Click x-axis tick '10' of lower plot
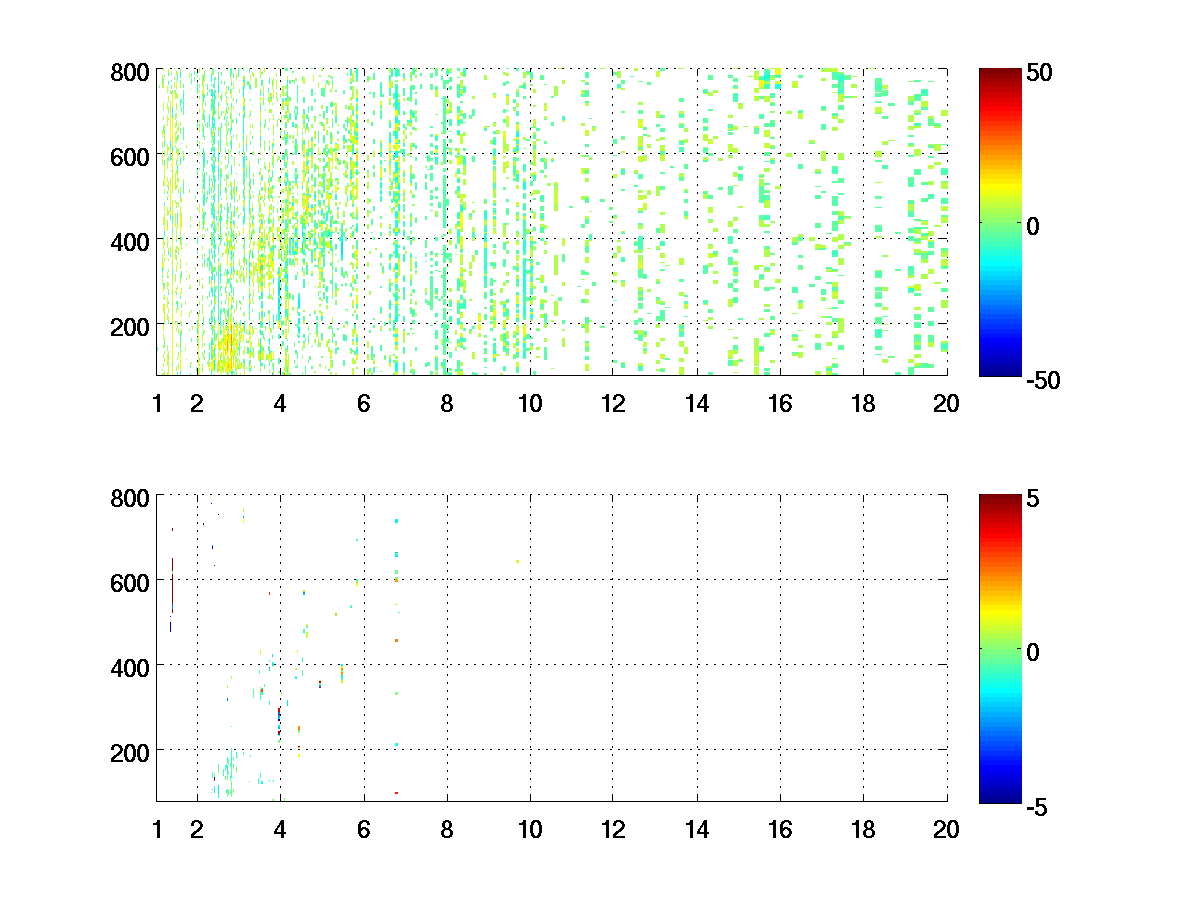This screenshot has height=900, width=1200. (530, 829)
